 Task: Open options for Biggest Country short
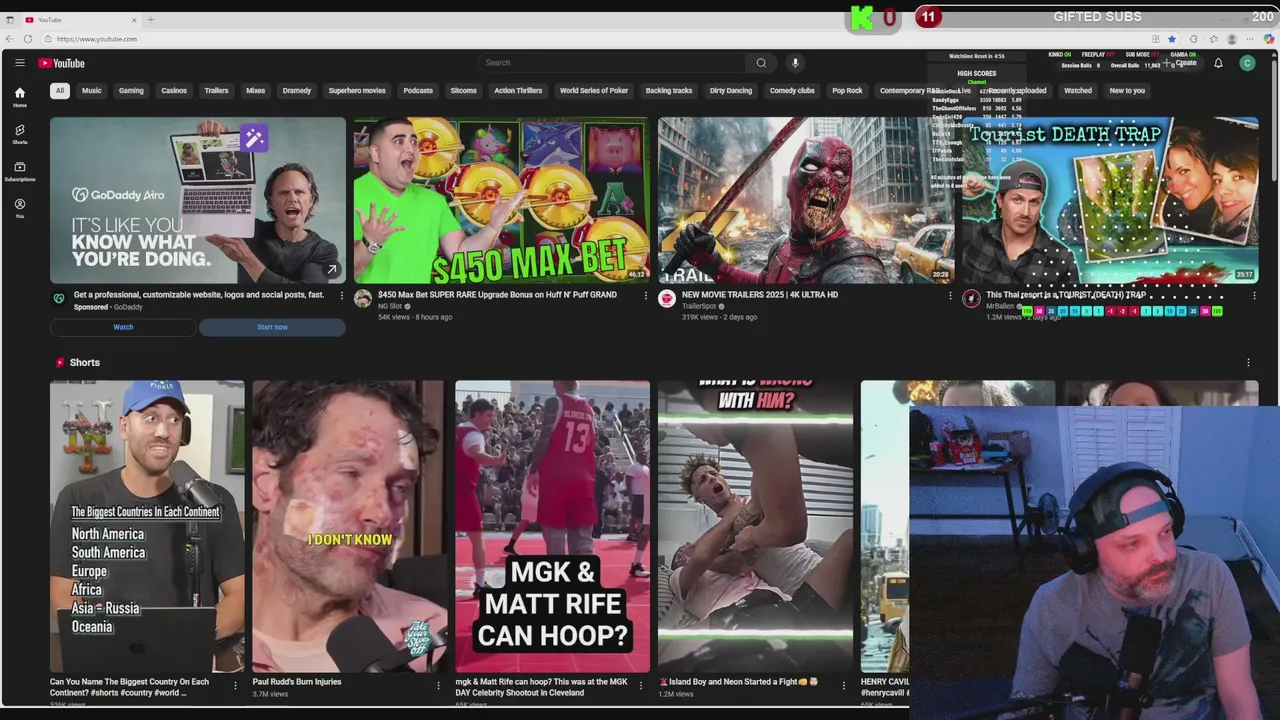[235, 686]
